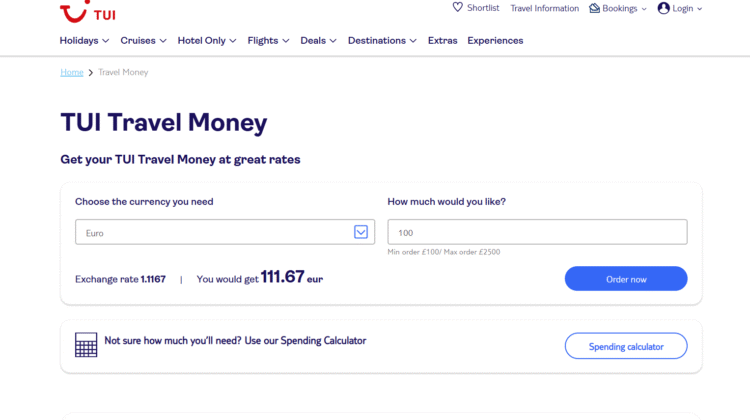
Task: Expand the Cruises menu
Action: point(142,41)
